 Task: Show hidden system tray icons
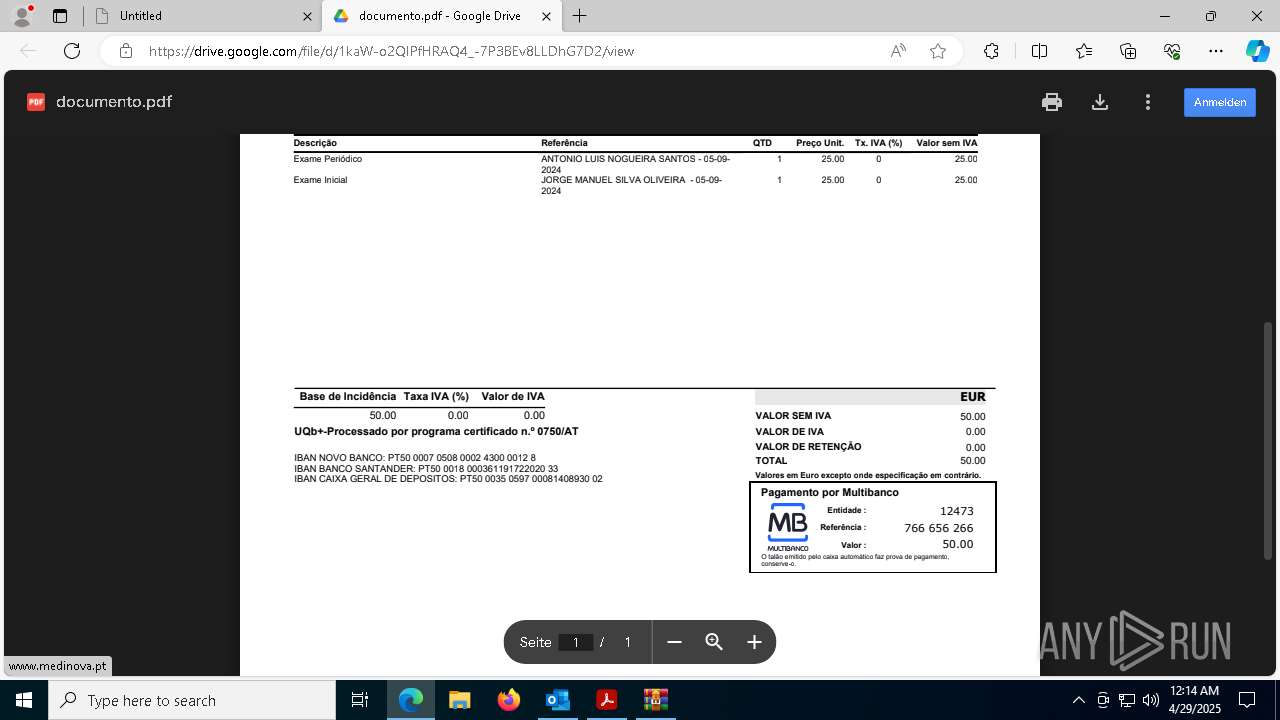[1078, 700]
